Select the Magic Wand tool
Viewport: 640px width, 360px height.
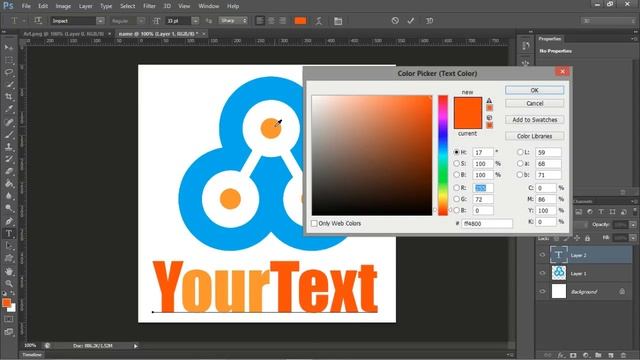(x=9, y=84)
